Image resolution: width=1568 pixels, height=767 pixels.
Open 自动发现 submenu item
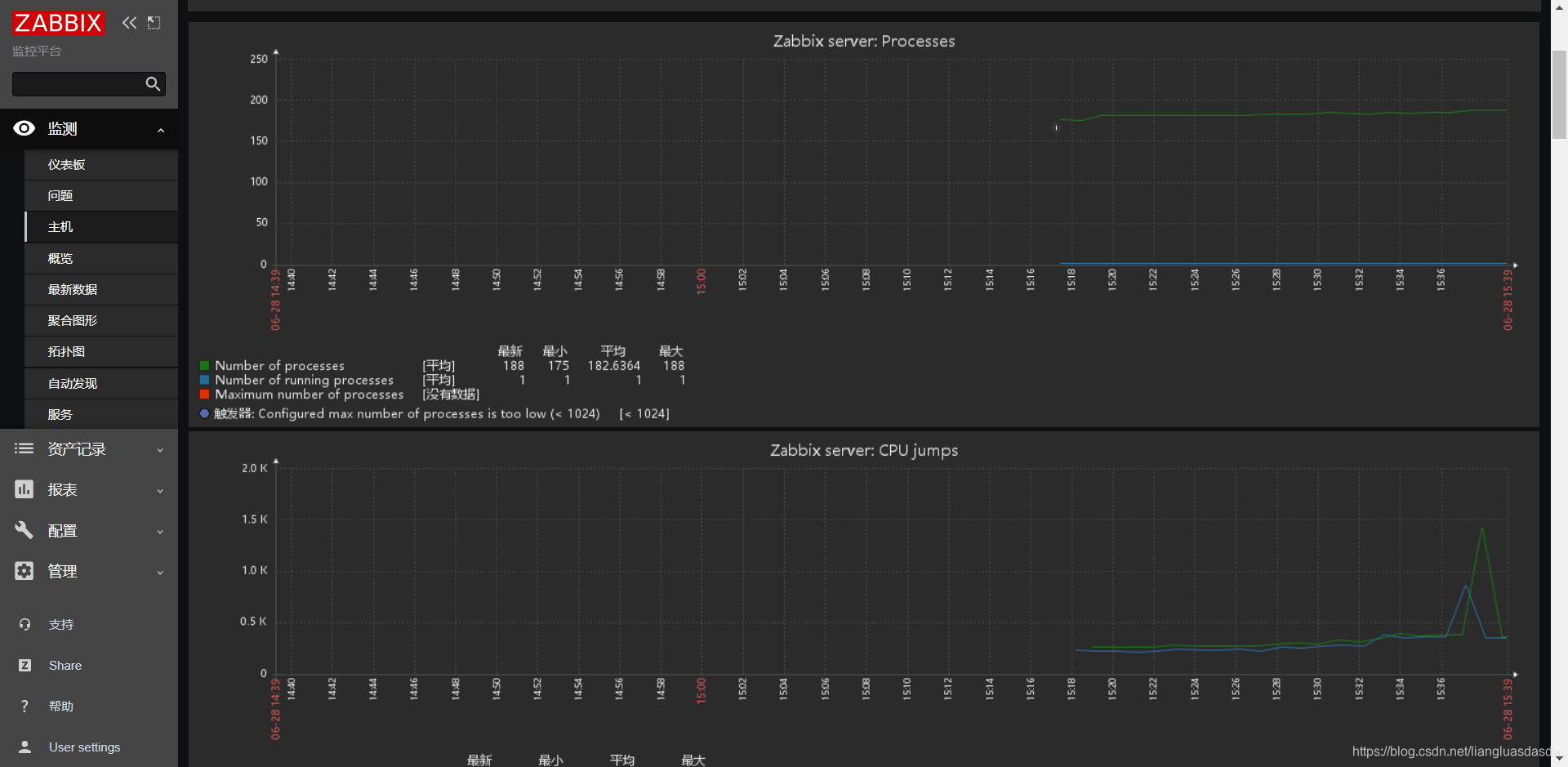[x=101, y=384]
